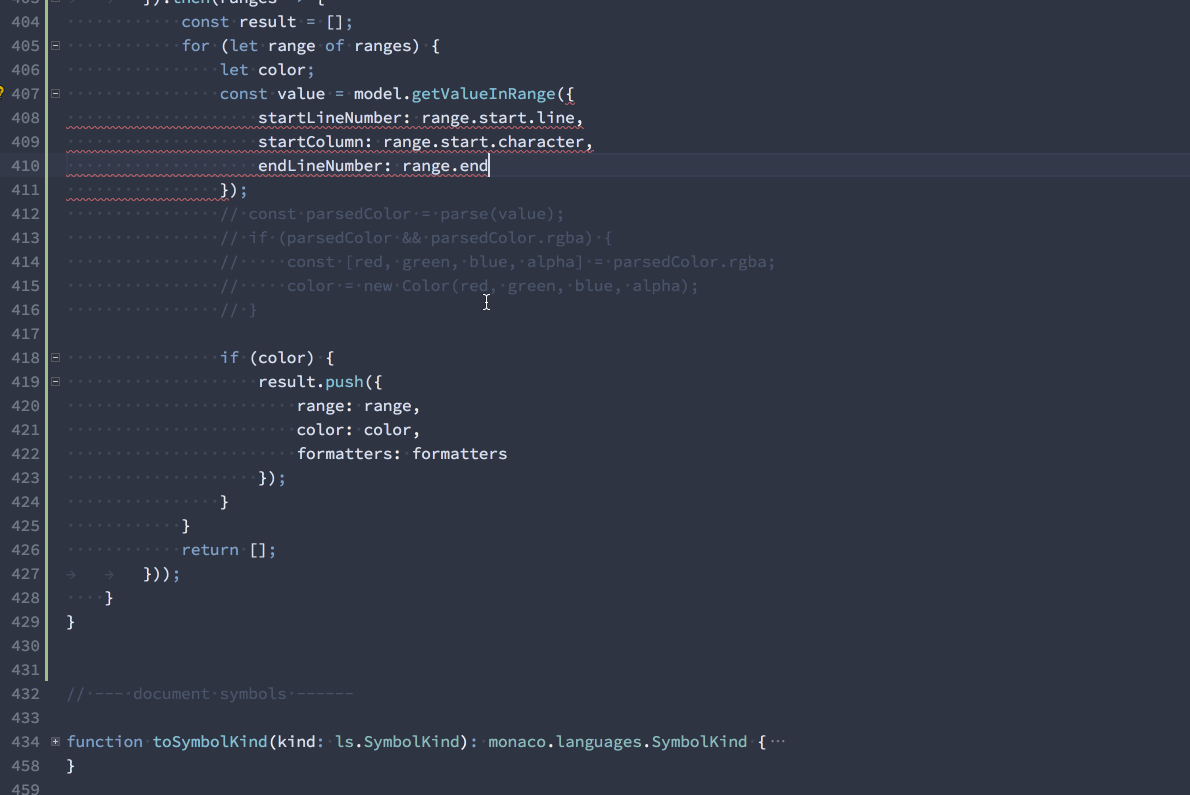Click the 'let color;' declaration
1190x795 pixels.
[267, 70]
